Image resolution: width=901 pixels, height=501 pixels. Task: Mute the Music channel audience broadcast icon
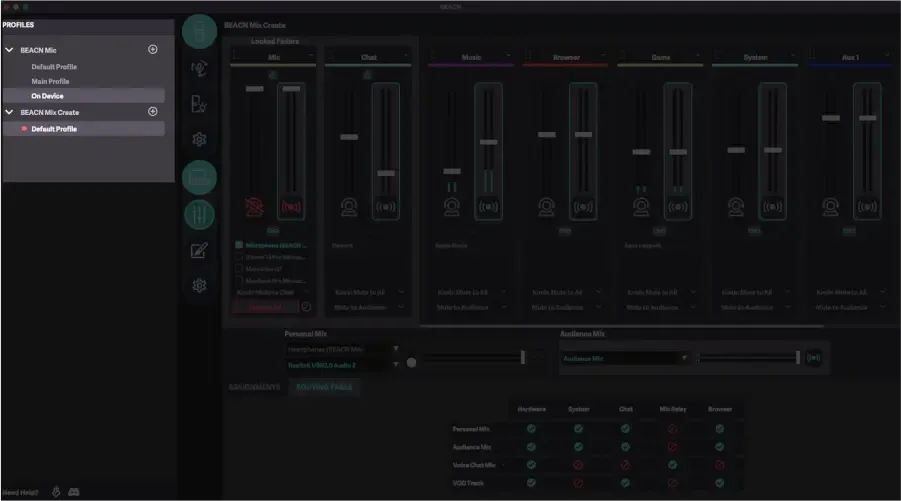point(488,207)
